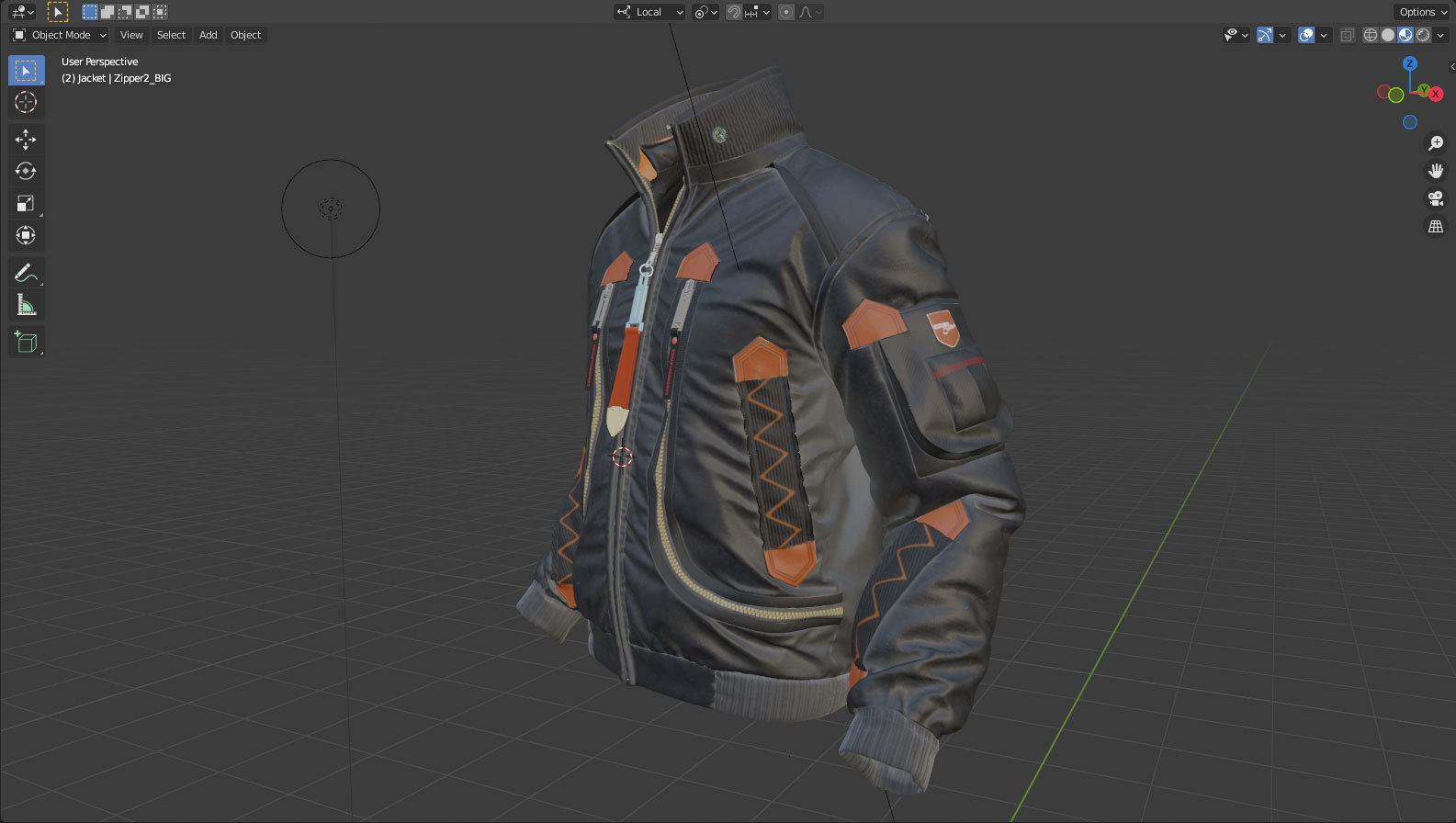Viewport: 1456px width, 823px height.
Task: Activate the Select Box tool in toolbar
Action: 26,71
